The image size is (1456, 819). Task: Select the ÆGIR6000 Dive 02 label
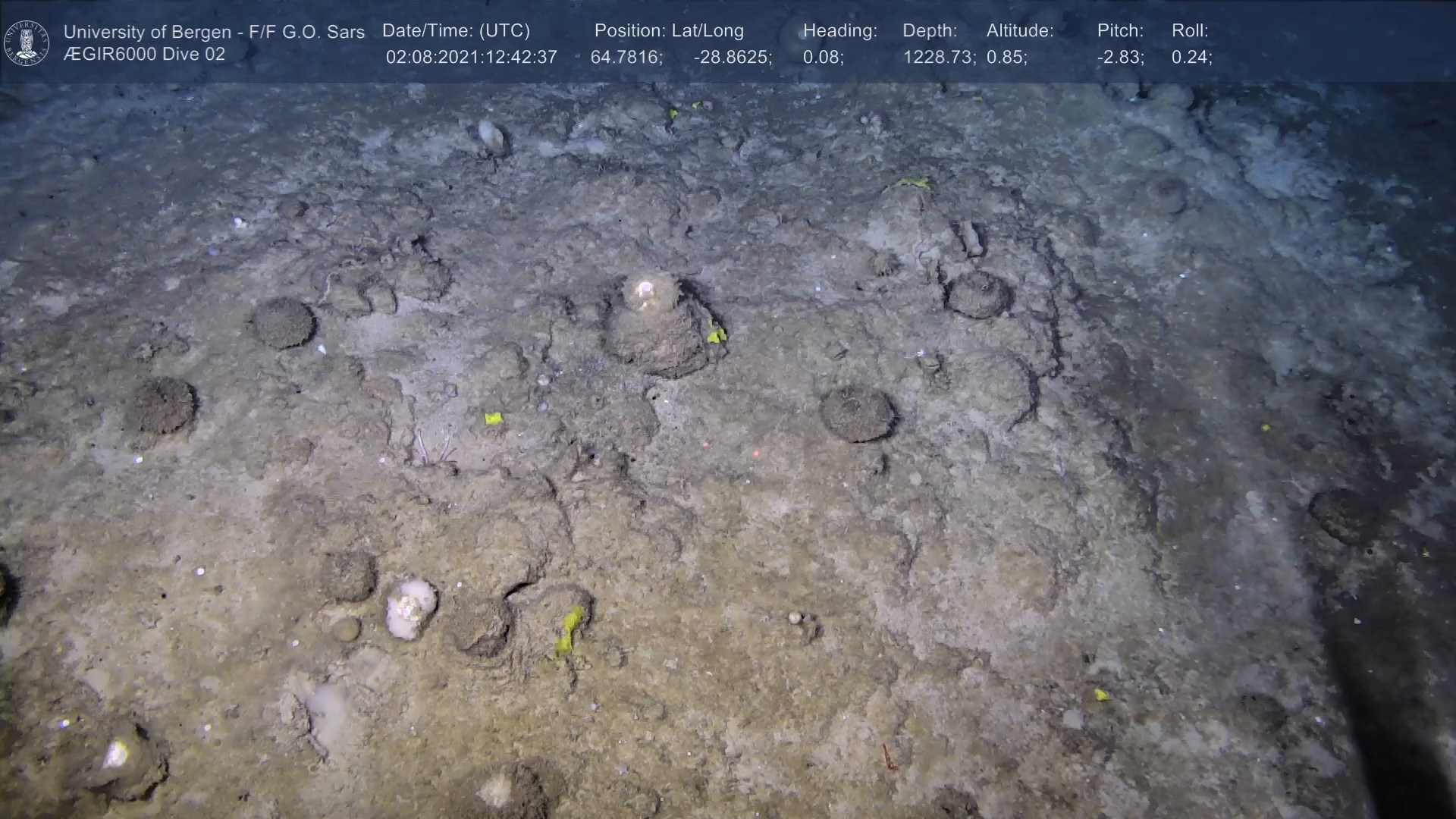pos(144,55)
